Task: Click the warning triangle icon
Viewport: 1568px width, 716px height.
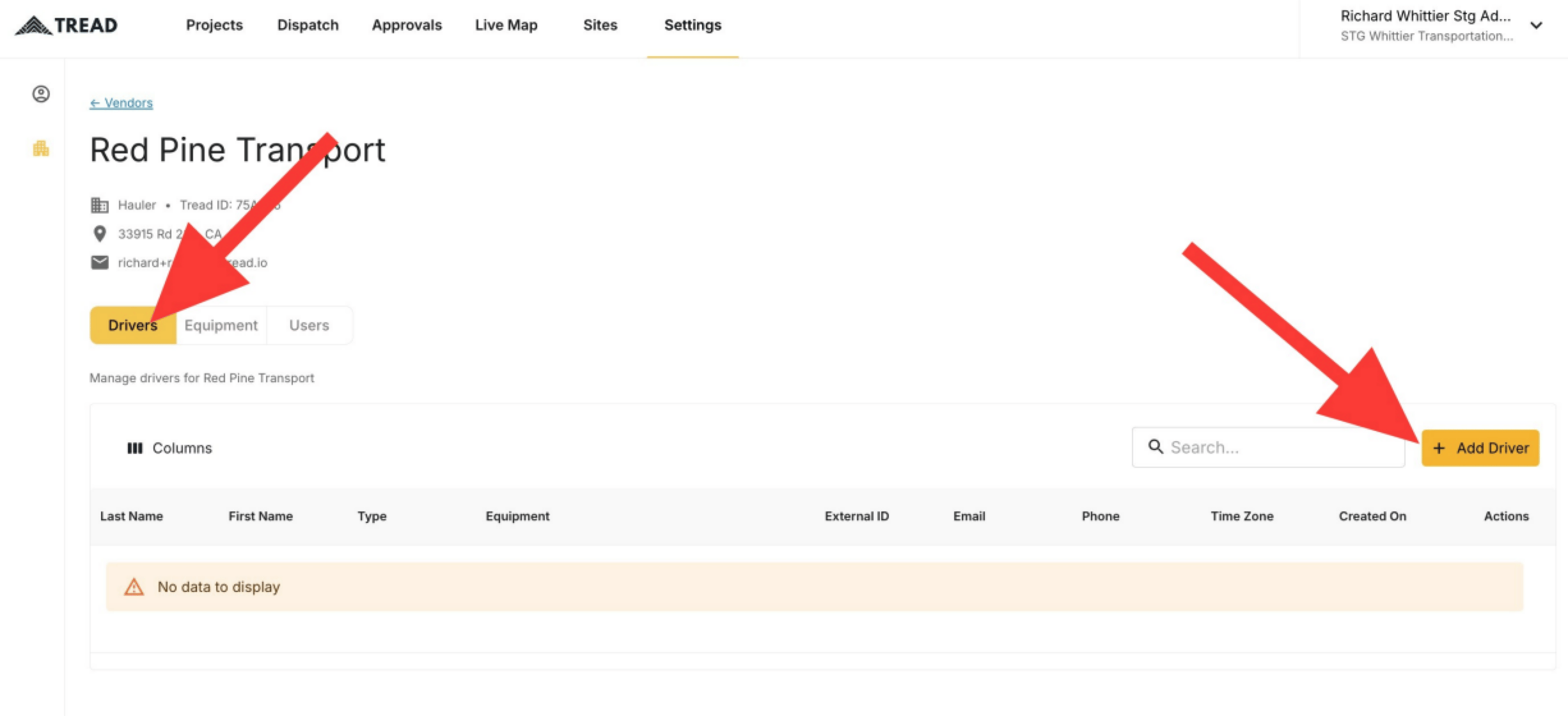Action: tap(134, 586)
